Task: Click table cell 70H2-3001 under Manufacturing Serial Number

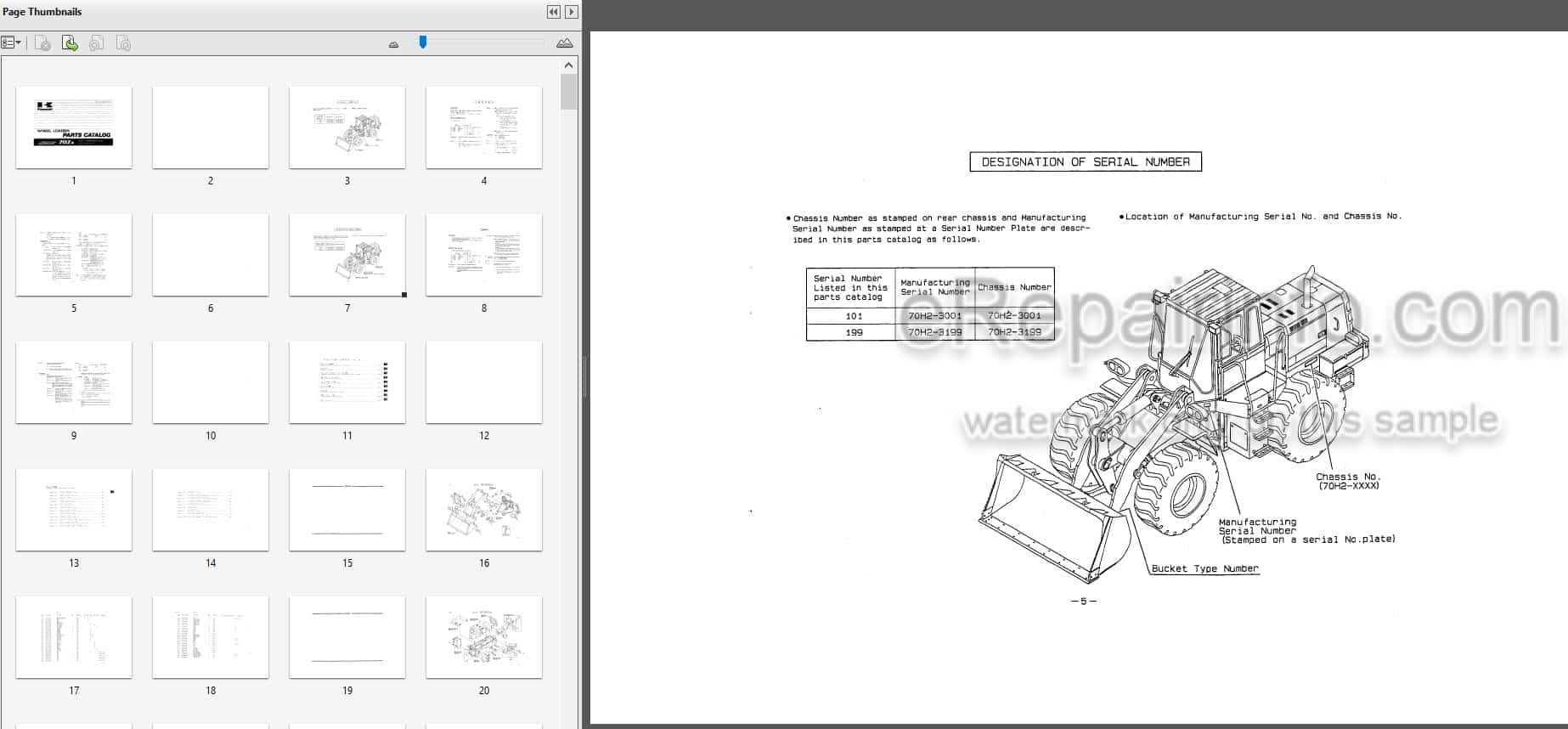Action: [x=935, y=316]
